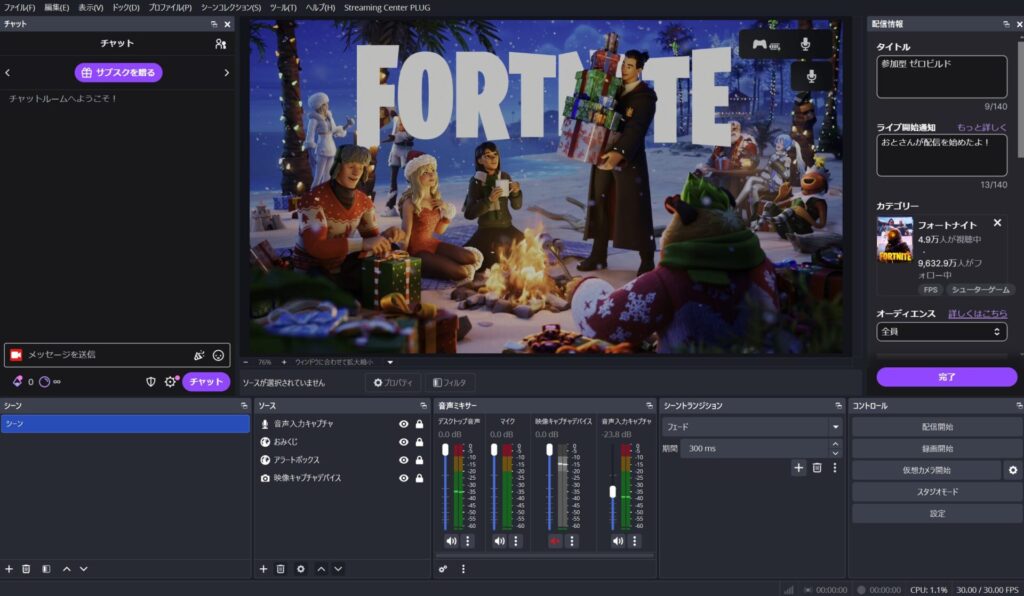Mute the デスクトップ音声 speaker icon
The height and width of the screenshot is (596, 1024).
(450, 541)
